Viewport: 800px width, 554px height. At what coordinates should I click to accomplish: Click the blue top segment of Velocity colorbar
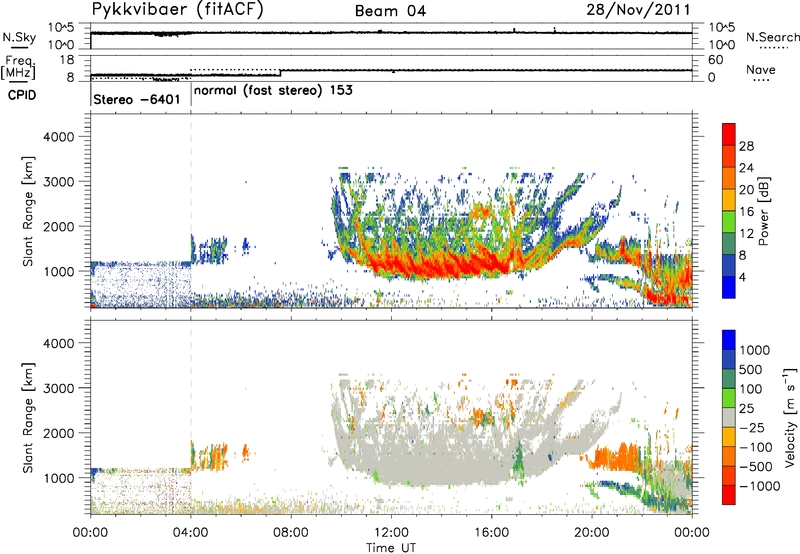729,340
